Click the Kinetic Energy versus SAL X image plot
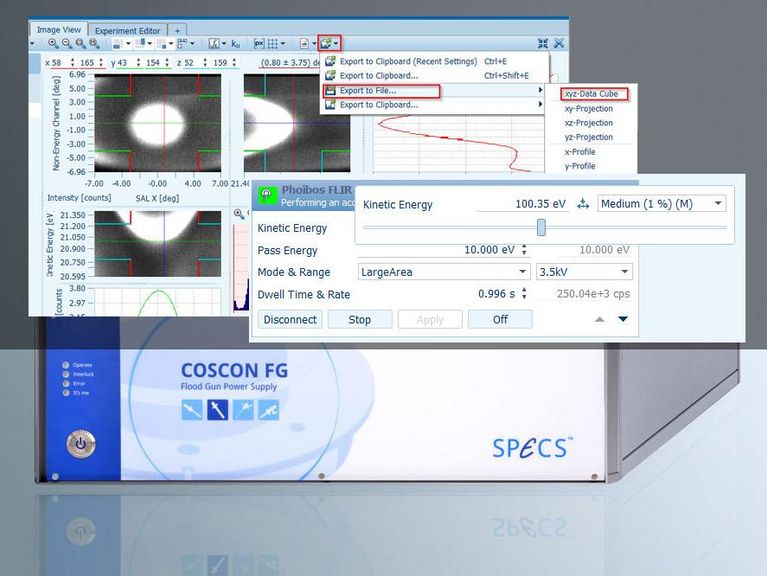The image size is (767, 576). [x=158, y=244]
